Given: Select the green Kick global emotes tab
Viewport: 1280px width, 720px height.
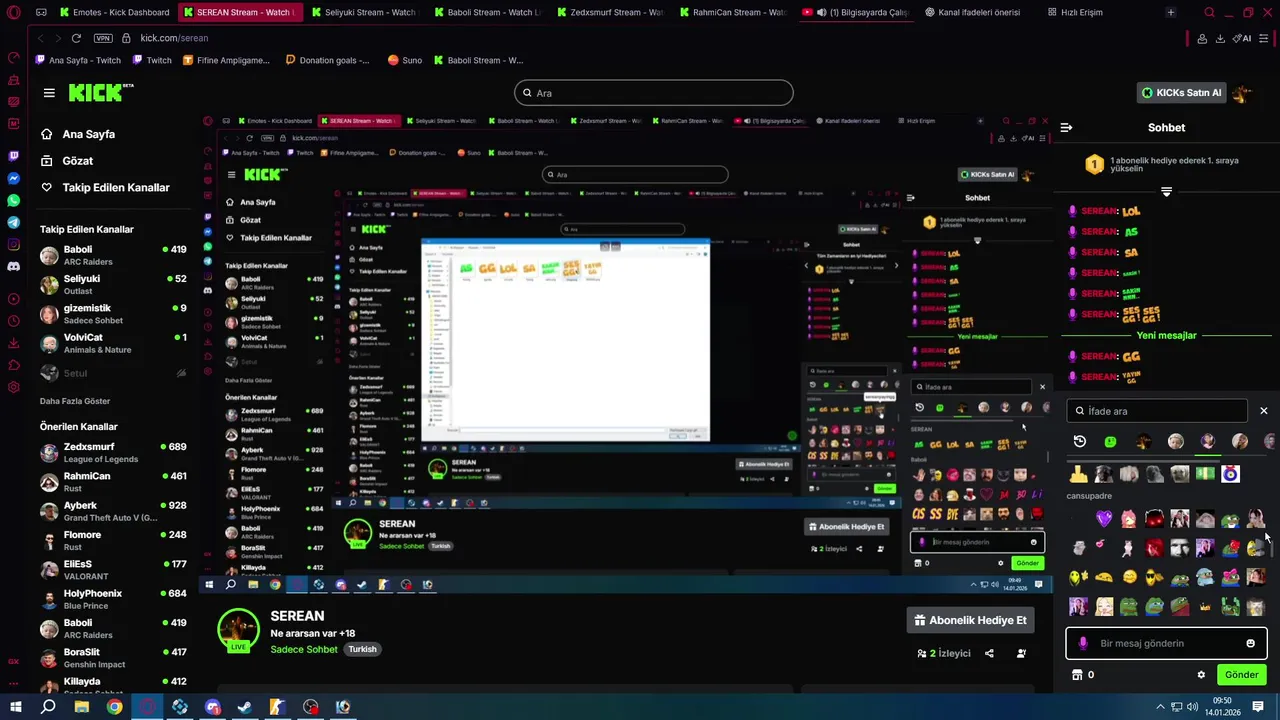Looking at the screenshot, I should click(x=1110, y=441).
